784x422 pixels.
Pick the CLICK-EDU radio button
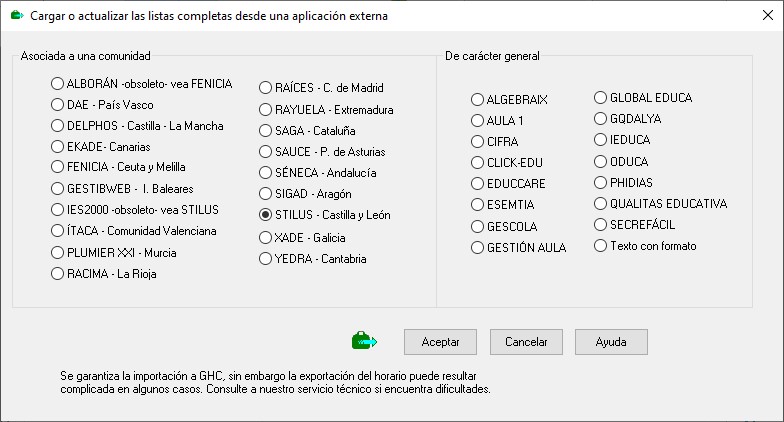(x=506, y=162)
